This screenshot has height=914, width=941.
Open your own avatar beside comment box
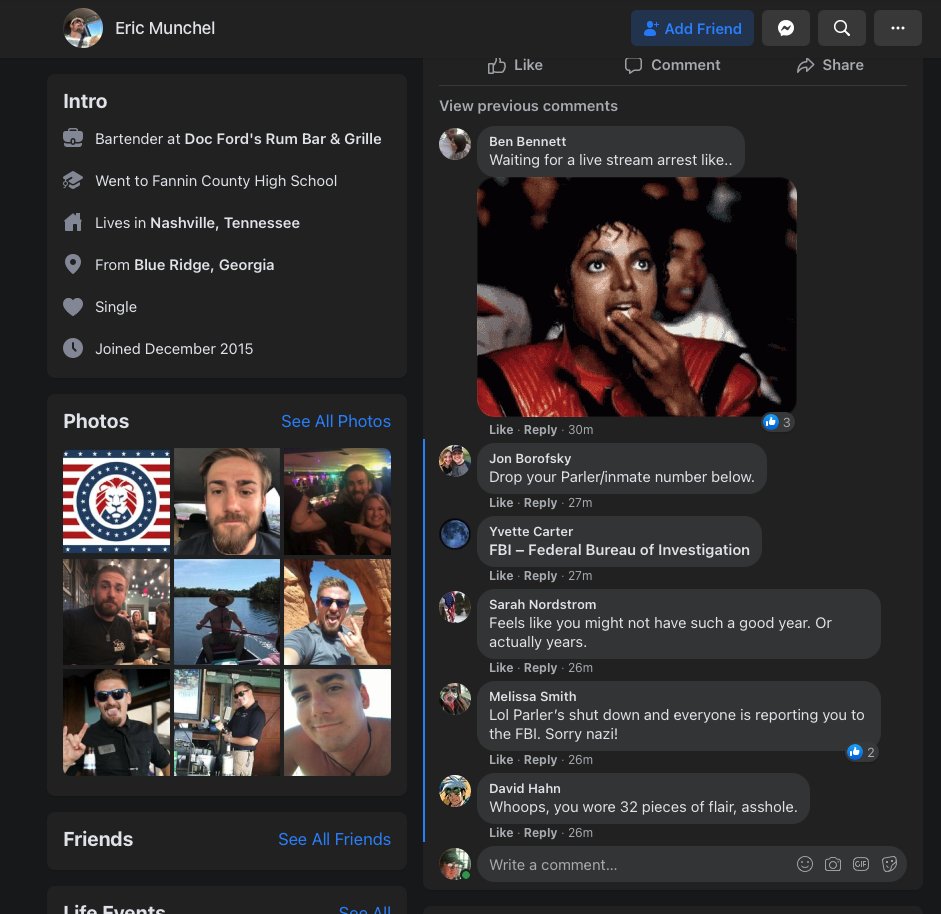(x=455, y=864)
